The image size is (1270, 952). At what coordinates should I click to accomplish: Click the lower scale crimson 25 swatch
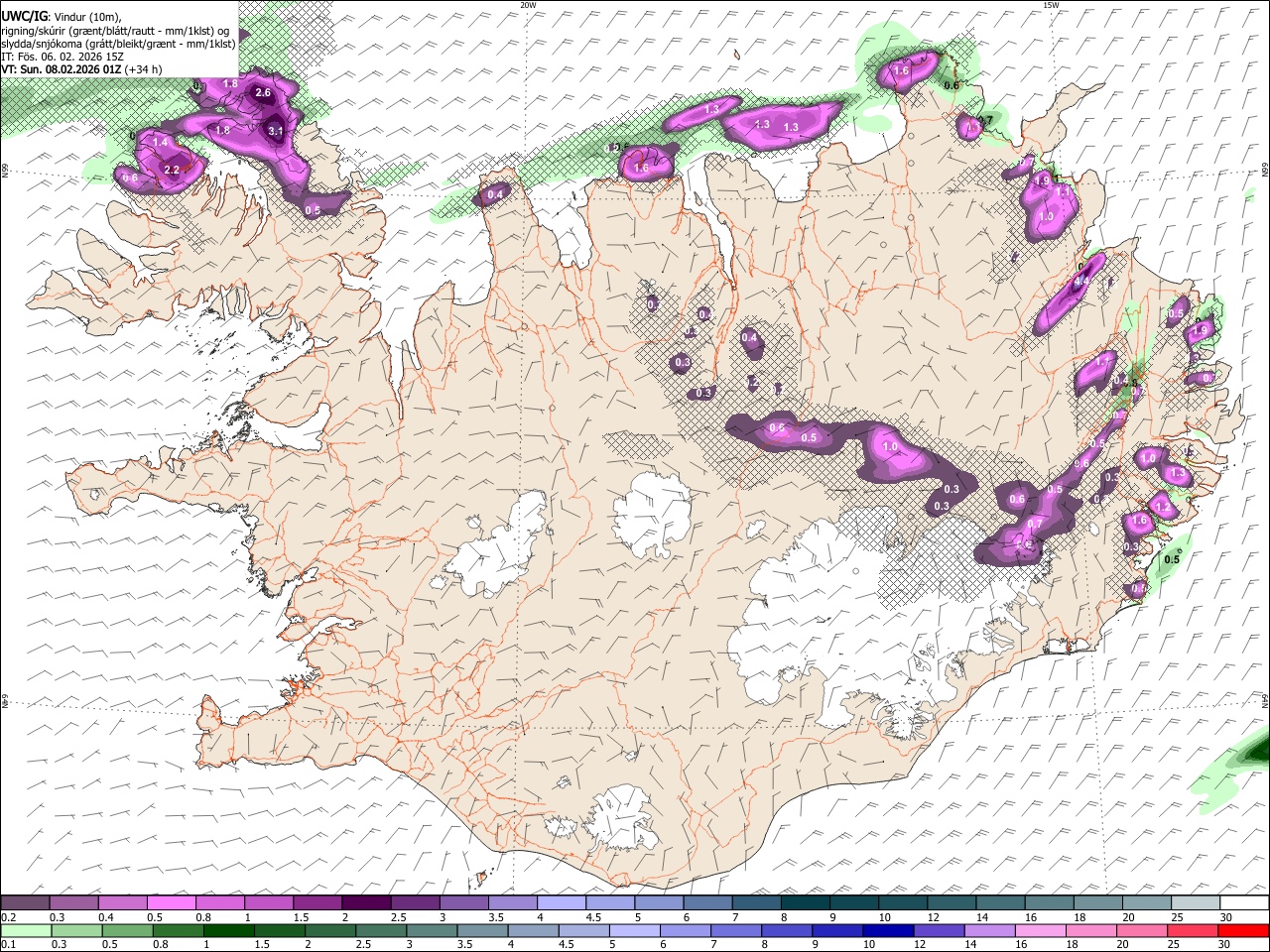pyautogui.click(x=1194, y=930)
